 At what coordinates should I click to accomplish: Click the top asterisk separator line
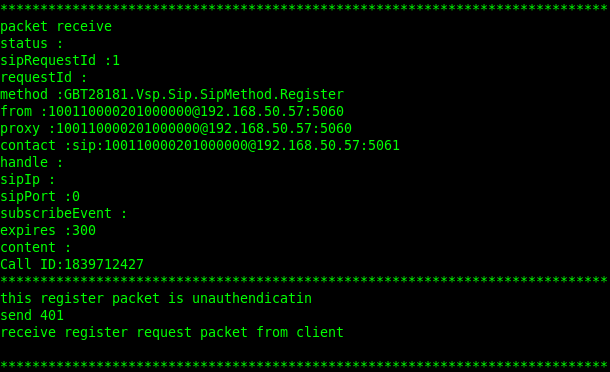[304, 8]
